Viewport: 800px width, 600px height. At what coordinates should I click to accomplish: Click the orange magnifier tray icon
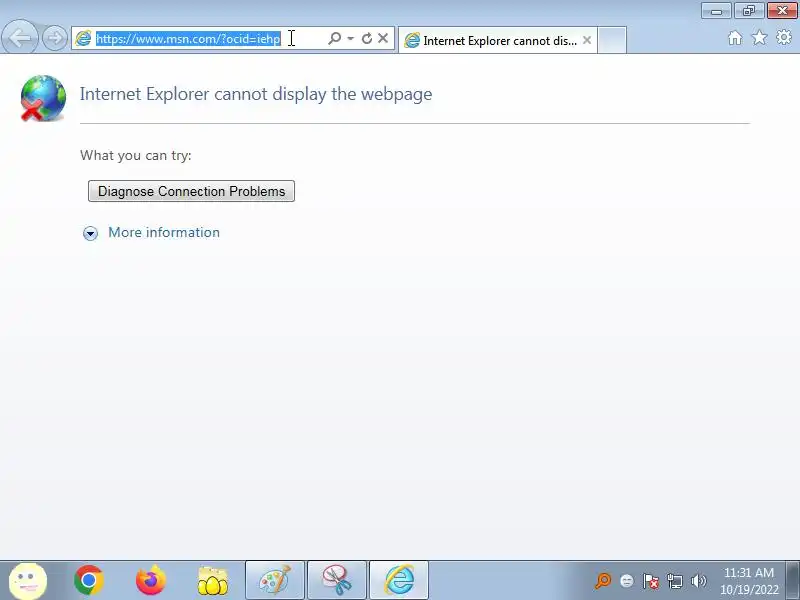(603, 581)
